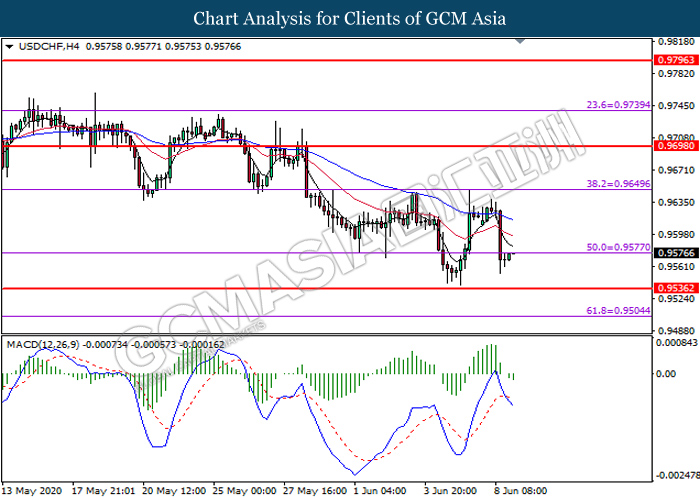Click the USDCHF,H4 symbol label

(49, 46)
